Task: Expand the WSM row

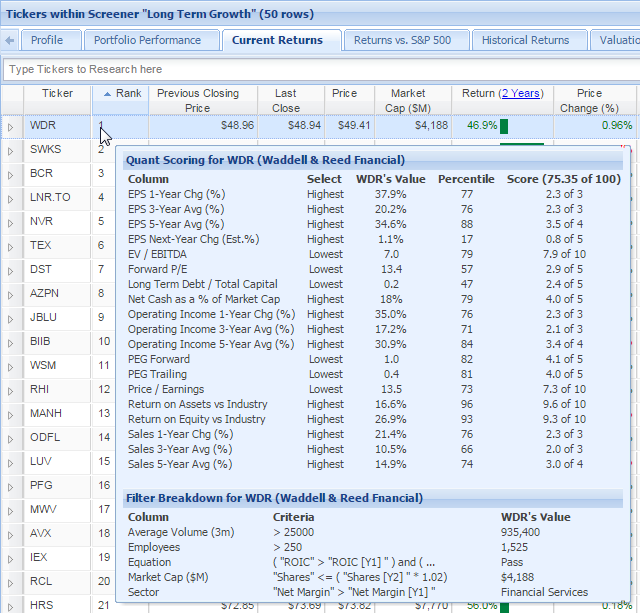Action: point(11,368)
